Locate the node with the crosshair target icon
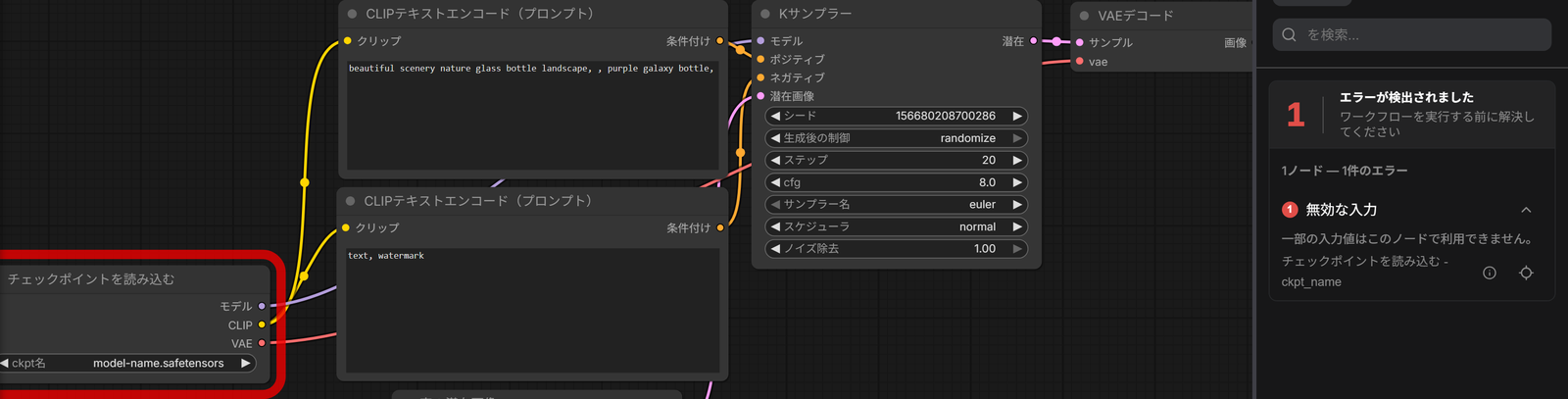Screen dimensions: 1568x399 click(1526, 273)
